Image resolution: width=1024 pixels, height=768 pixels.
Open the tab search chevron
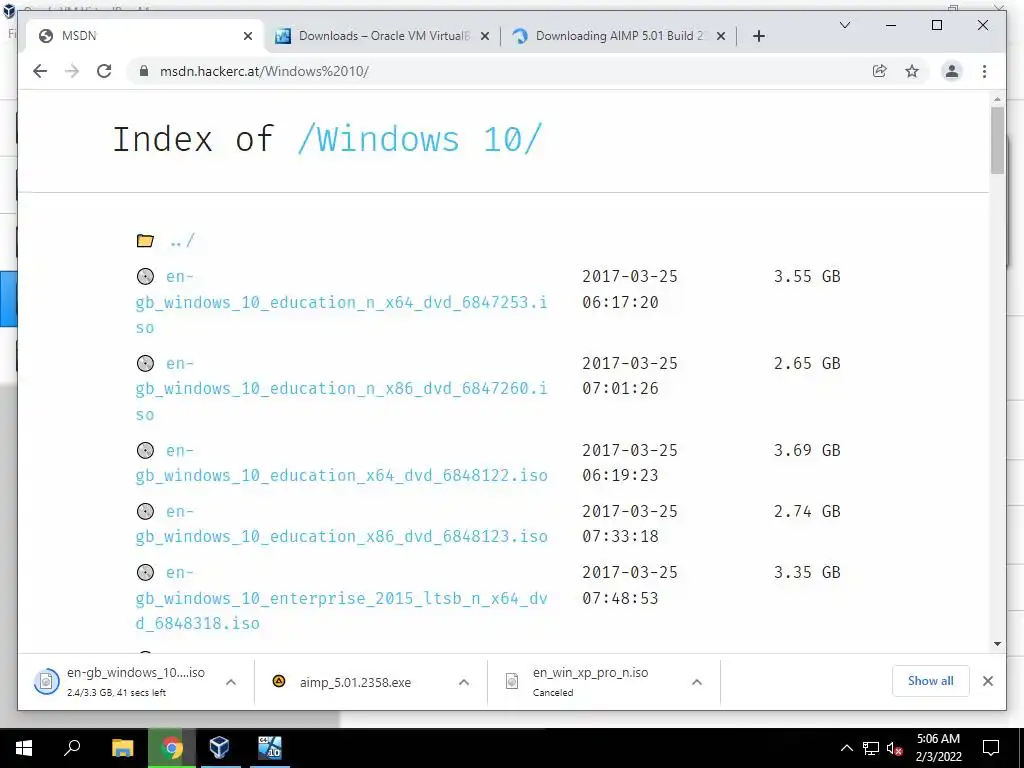844,25
